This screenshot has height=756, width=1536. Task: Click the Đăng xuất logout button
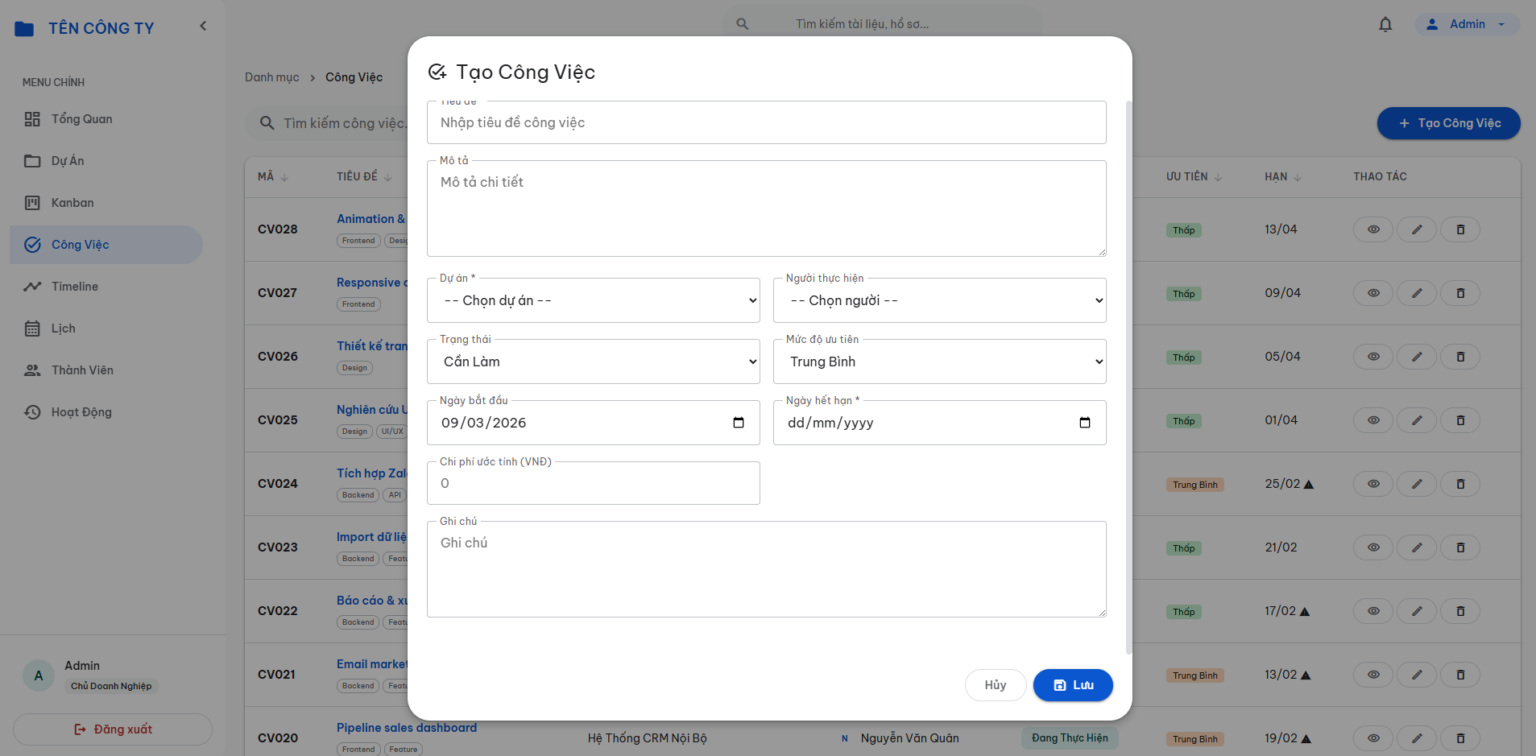tap(113, 729)
